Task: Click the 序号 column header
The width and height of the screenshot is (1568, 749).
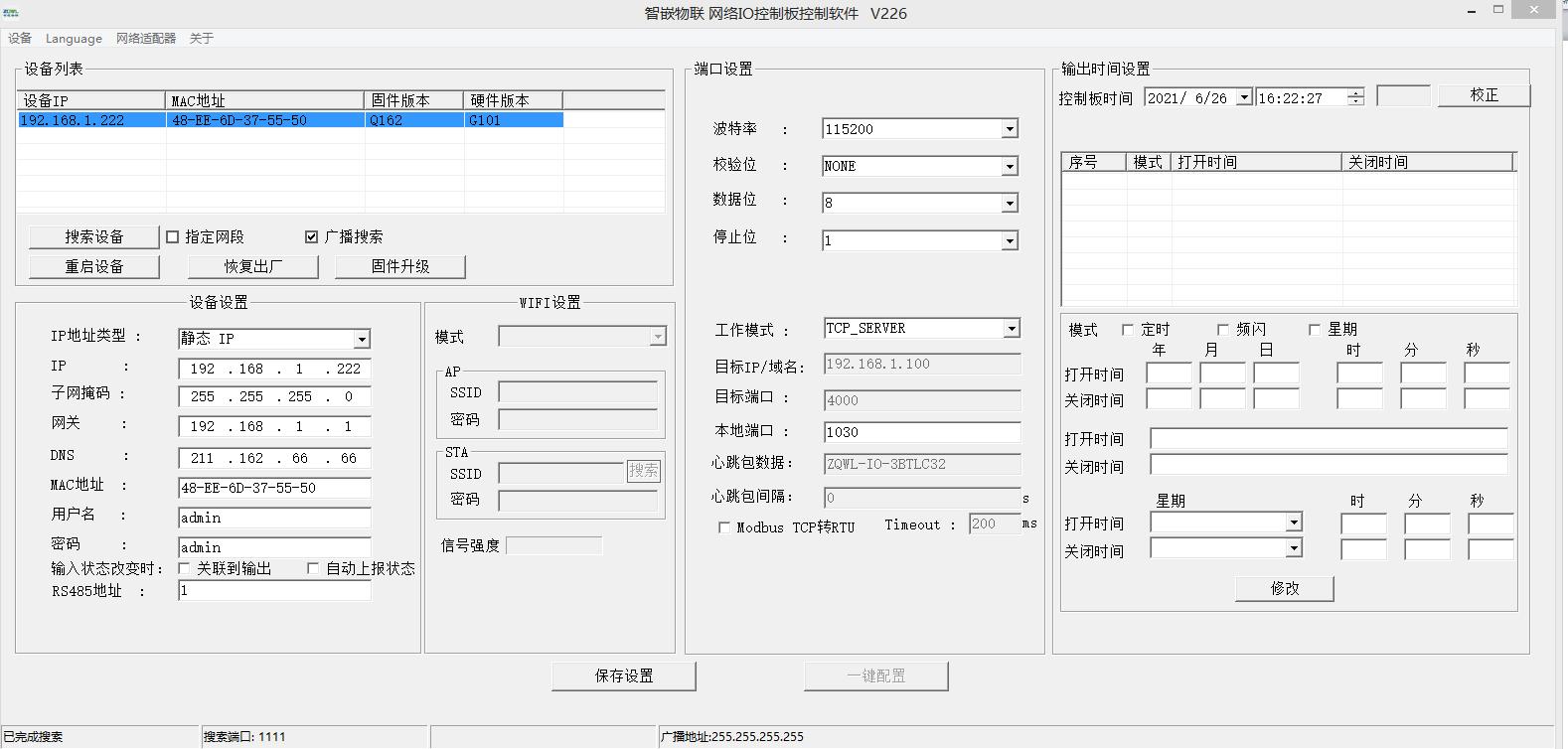Action: [x=1093, y=162]
